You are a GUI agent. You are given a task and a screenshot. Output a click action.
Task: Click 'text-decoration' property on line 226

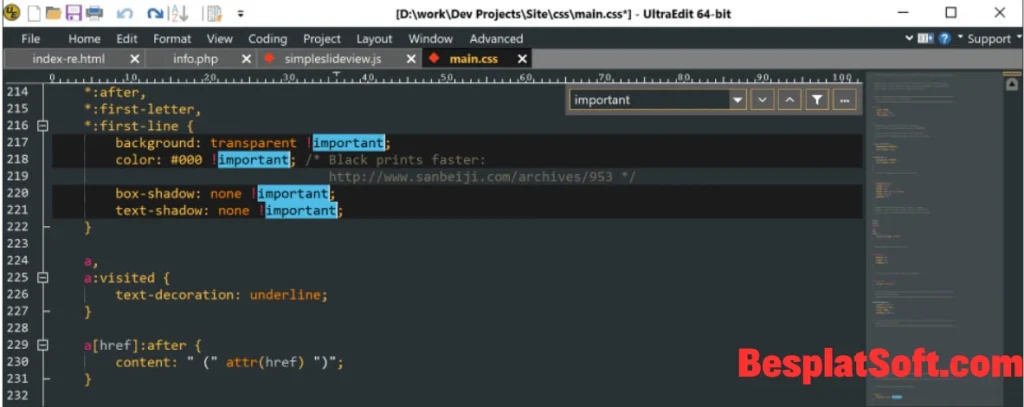(174, 295)
